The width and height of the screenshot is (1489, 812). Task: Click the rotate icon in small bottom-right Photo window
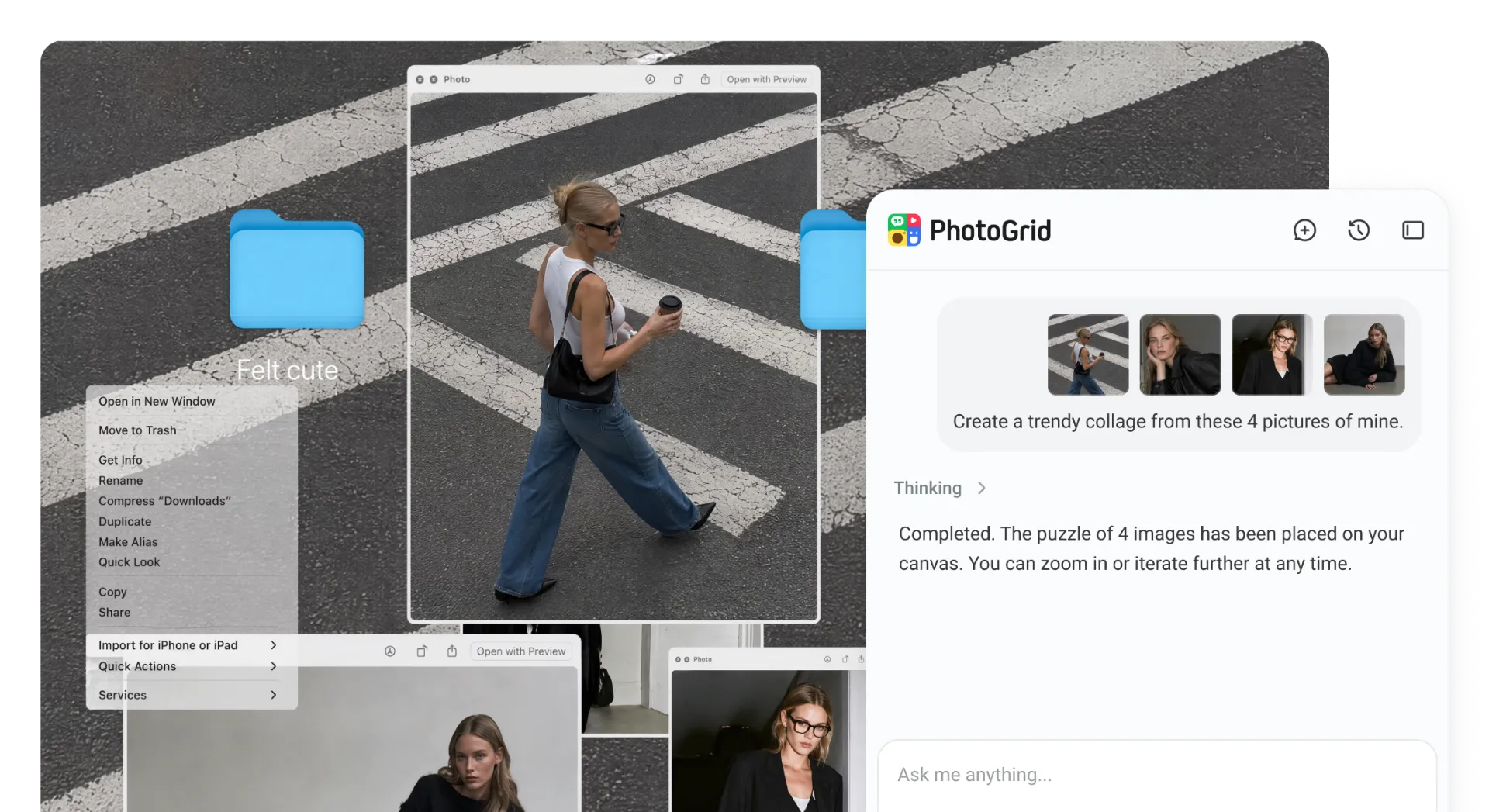(x=845, y=659)
